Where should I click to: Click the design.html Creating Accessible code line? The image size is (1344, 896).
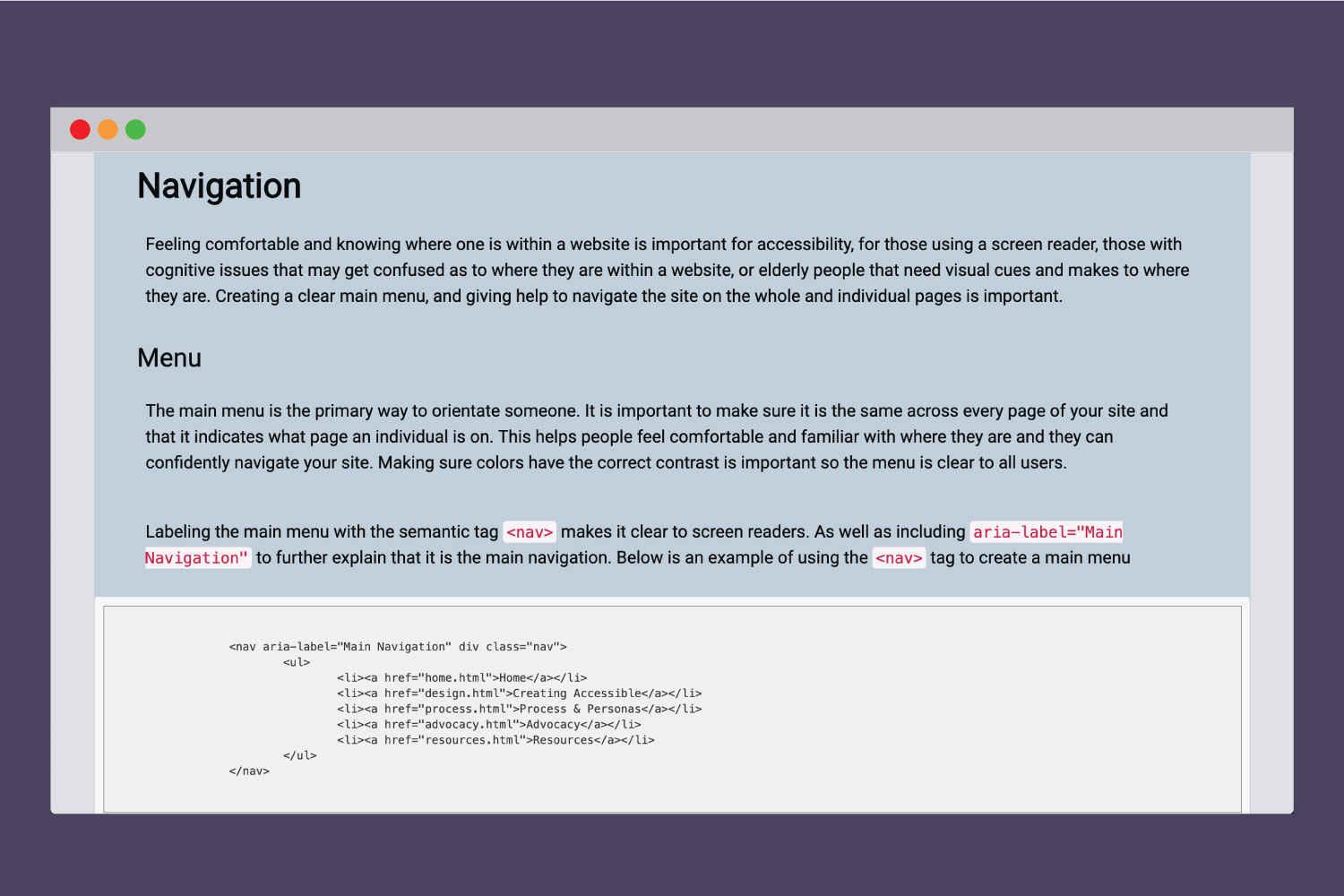(x=520, y=694)
